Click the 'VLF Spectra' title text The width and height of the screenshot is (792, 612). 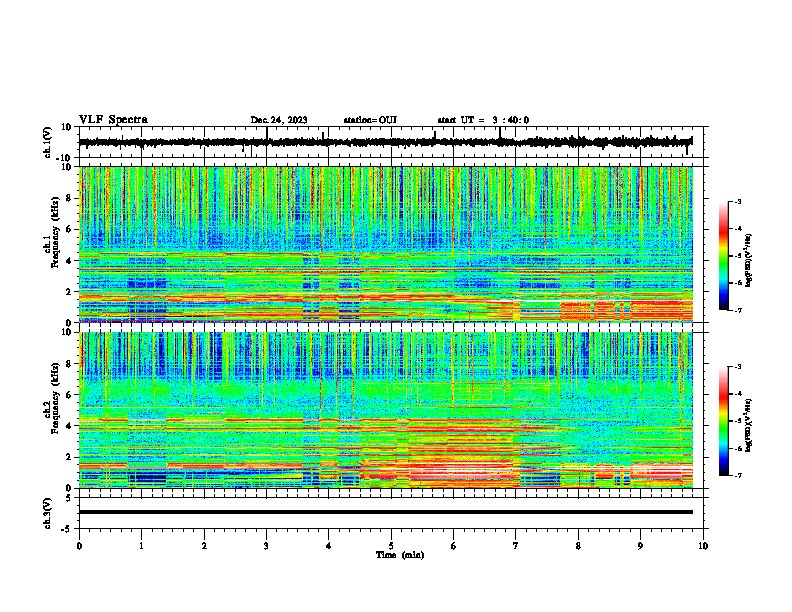[113, 120]
